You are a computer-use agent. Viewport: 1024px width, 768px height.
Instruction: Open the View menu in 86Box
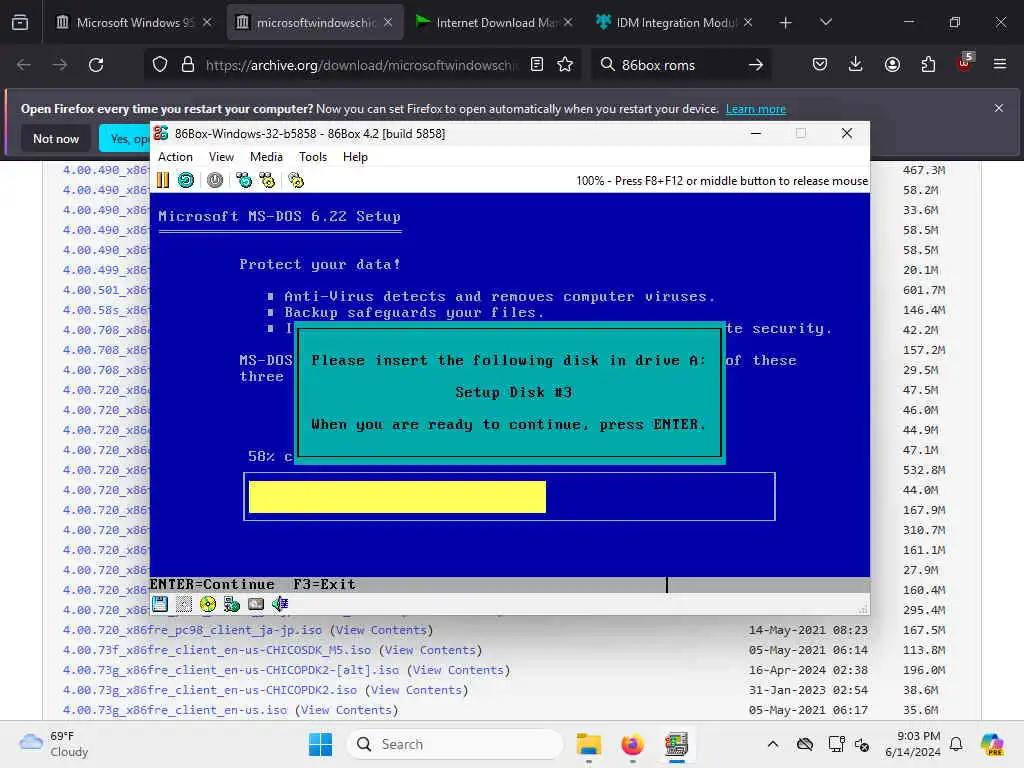(x=221, y=157)
